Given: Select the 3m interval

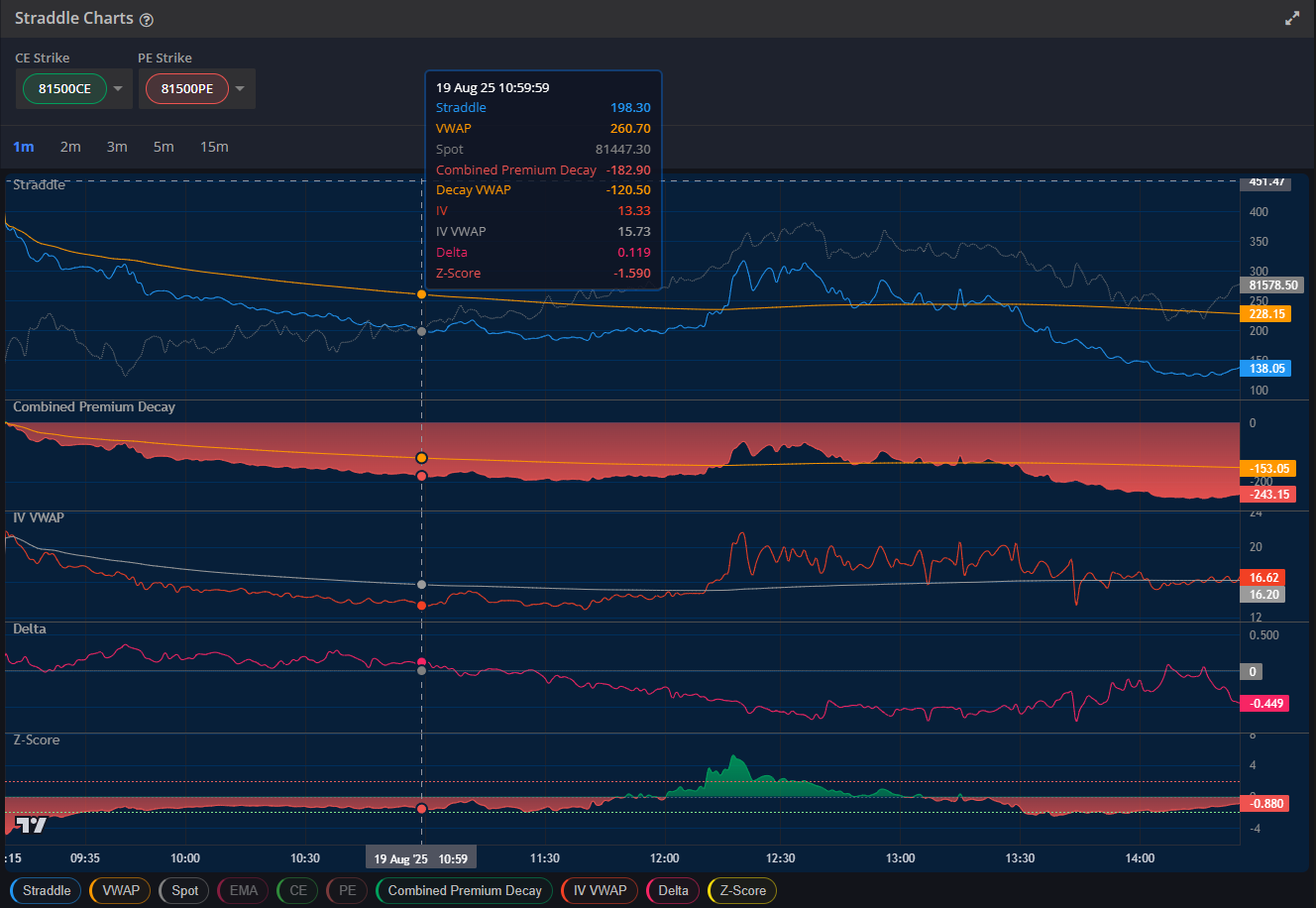Looking at the screenshot, I should click(117, 147).
